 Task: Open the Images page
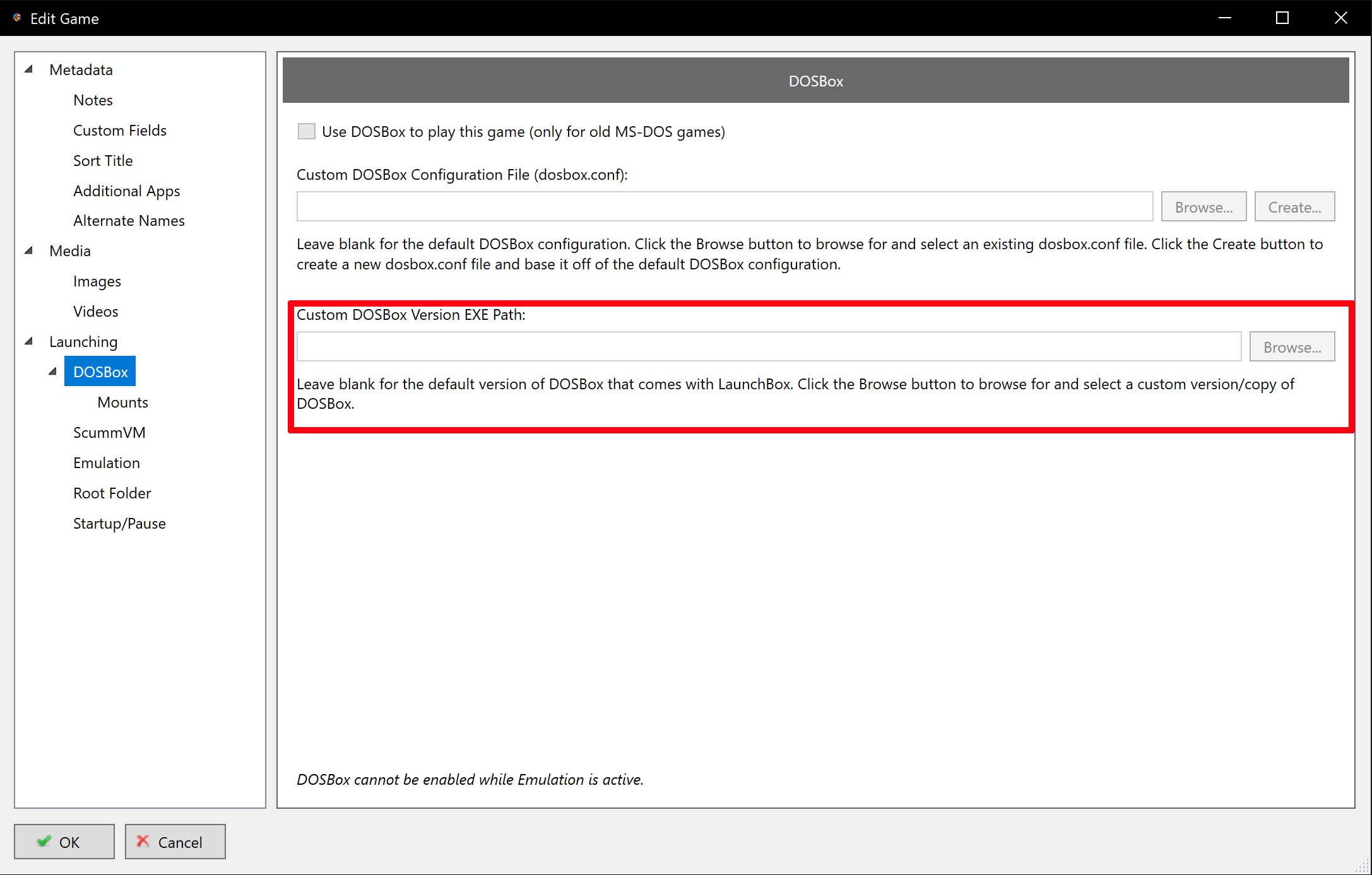(x=97, y=281)
